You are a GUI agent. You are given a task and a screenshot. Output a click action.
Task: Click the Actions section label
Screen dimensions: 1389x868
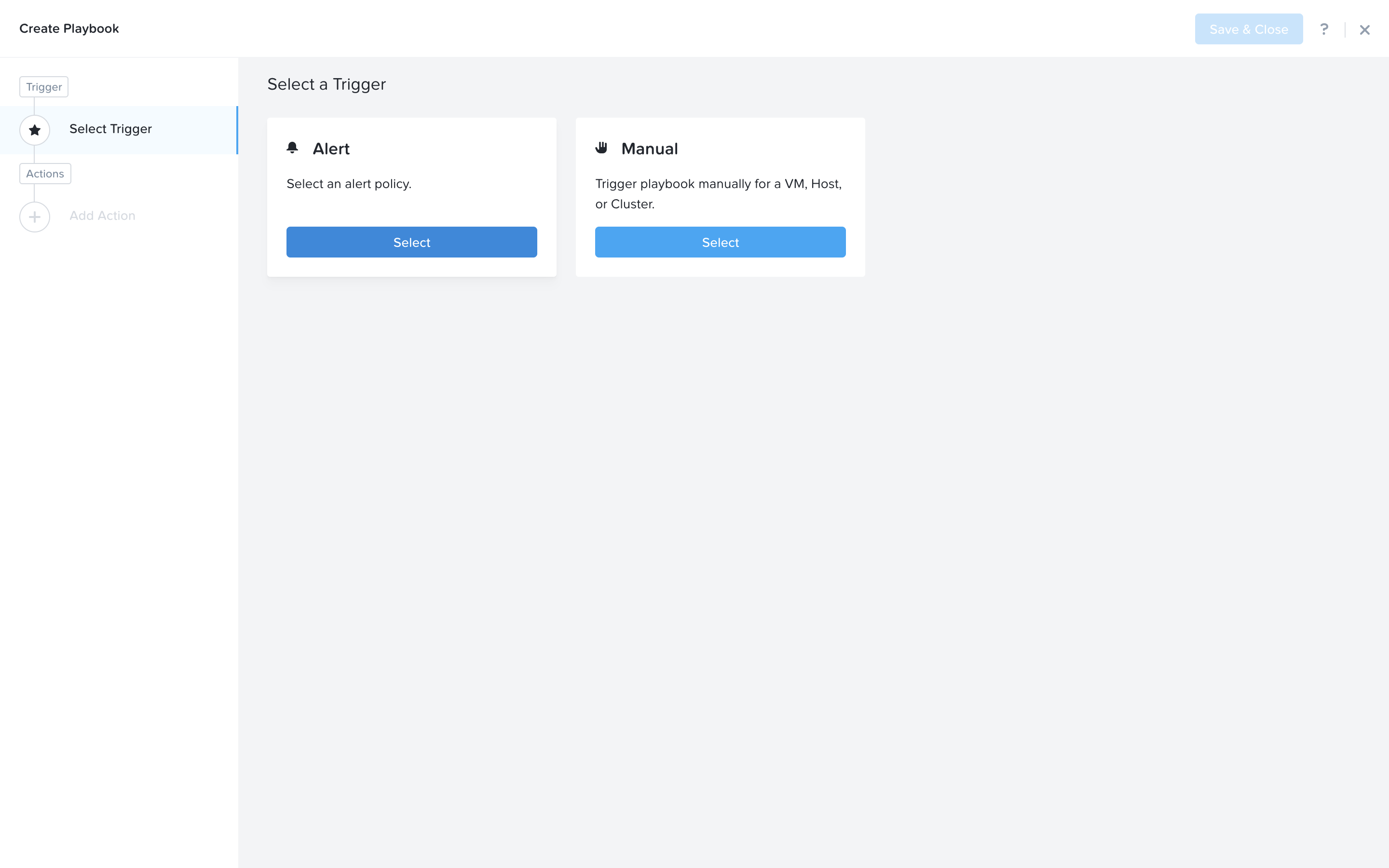click(45, 174)
